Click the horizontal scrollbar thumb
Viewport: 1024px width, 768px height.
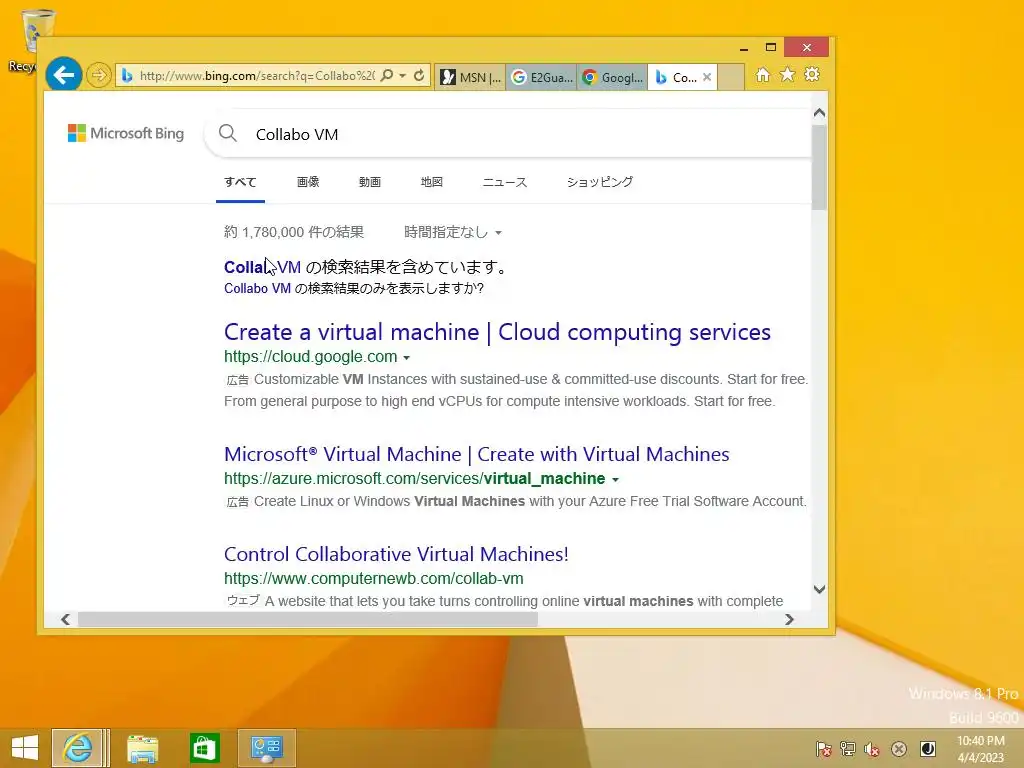click(x=308, y=619)
